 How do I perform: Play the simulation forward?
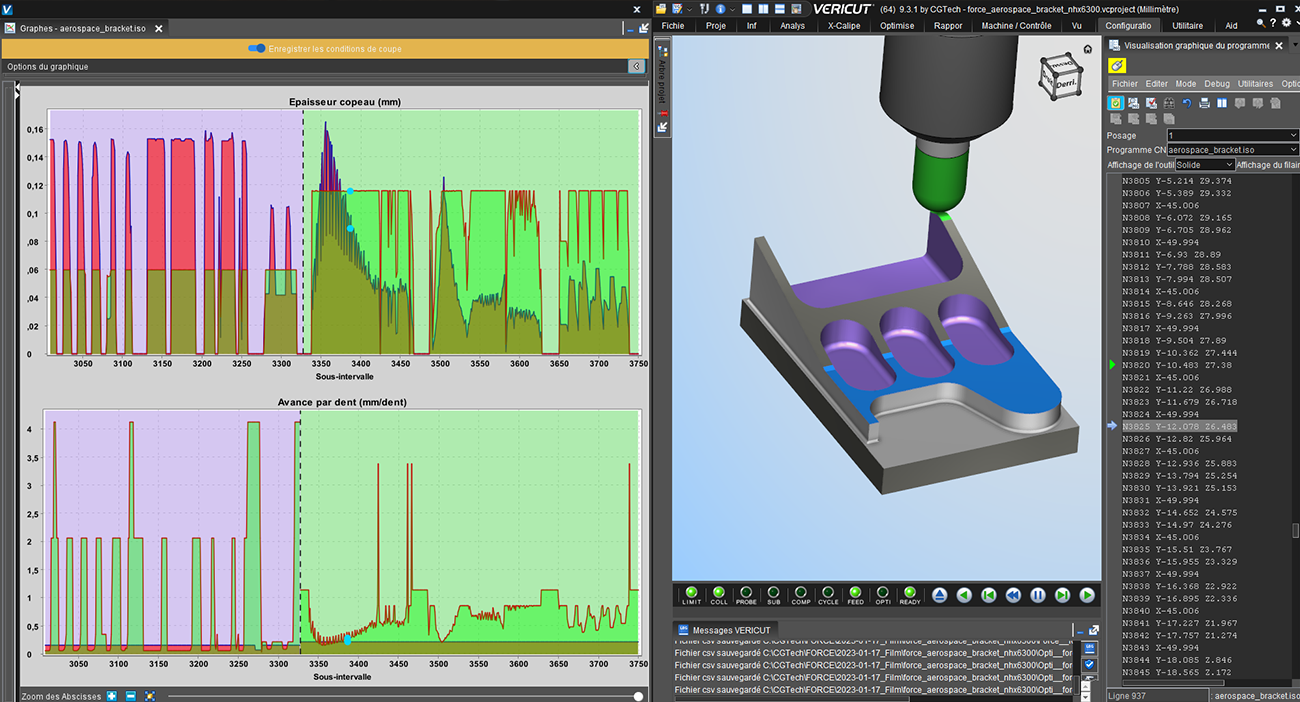1086,595
